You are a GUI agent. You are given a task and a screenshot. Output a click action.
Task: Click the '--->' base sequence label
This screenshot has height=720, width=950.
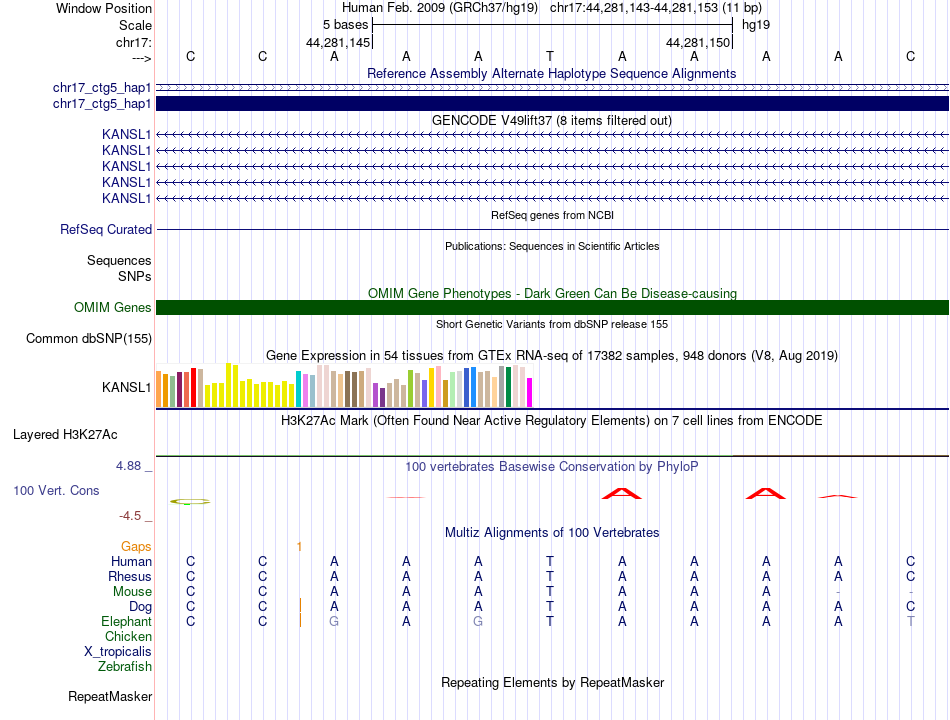(x=142, y=58)
